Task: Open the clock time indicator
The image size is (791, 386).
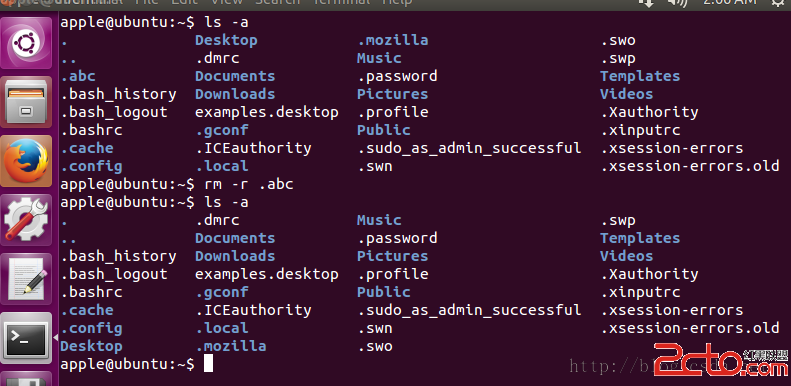Action: (x=729, y=3)
